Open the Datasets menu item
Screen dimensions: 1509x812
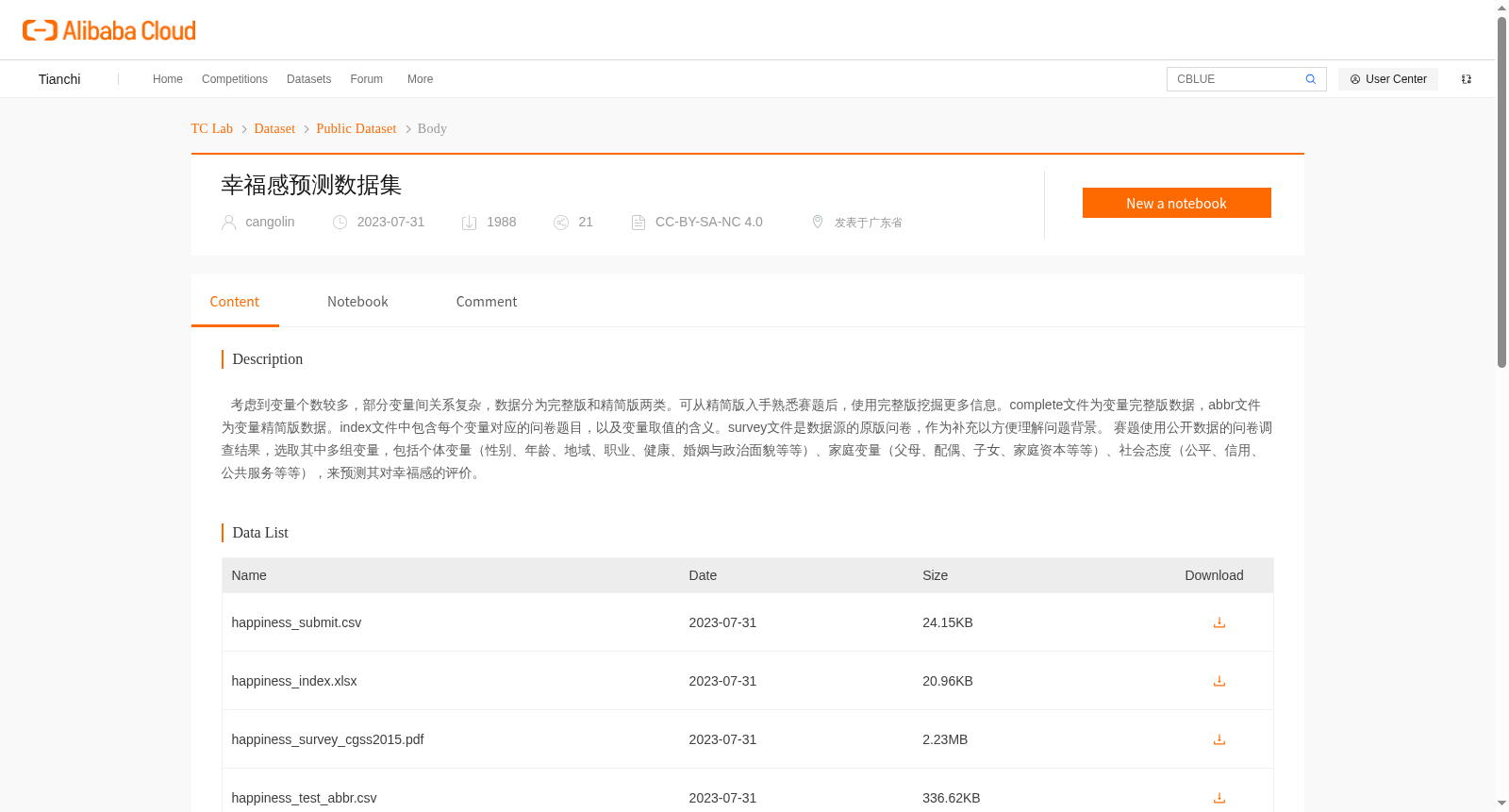pos(308,79)
